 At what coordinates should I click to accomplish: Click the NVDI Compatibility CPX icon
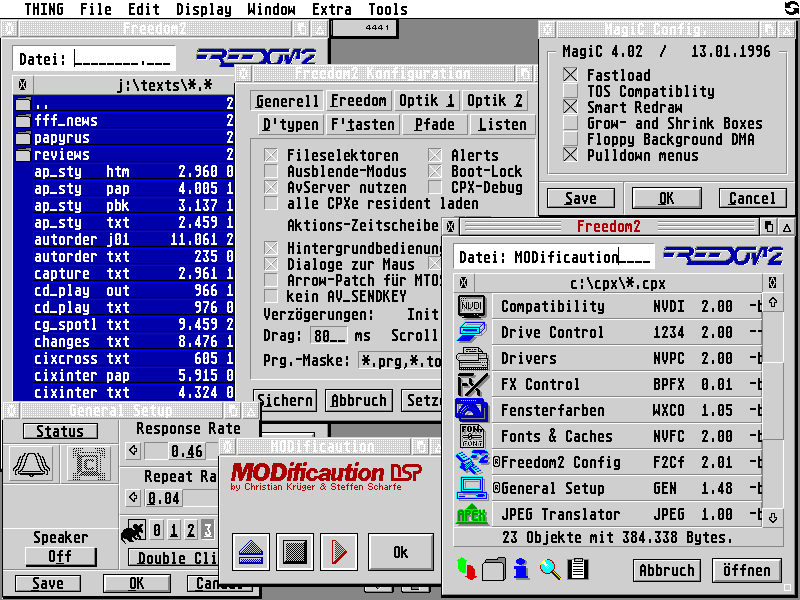click(471, 306)
